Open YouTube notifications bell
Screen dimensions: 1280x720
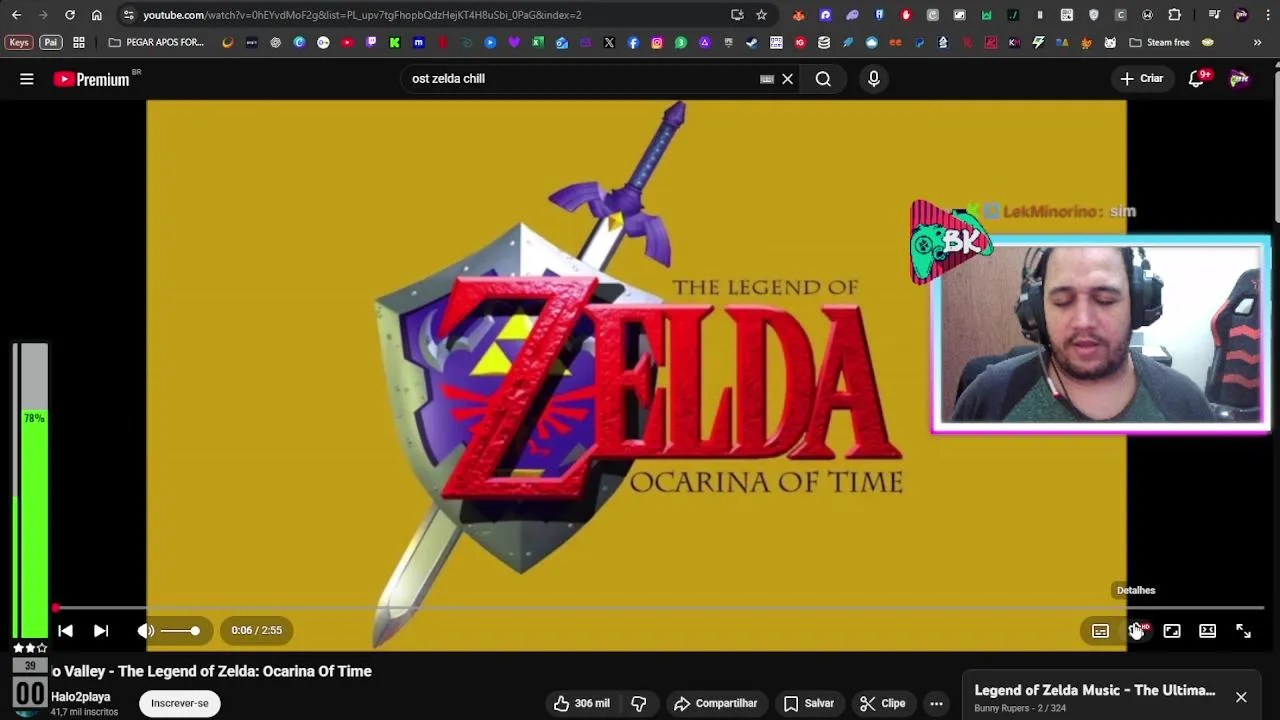pyautogui.click(x=1197, y=79)
